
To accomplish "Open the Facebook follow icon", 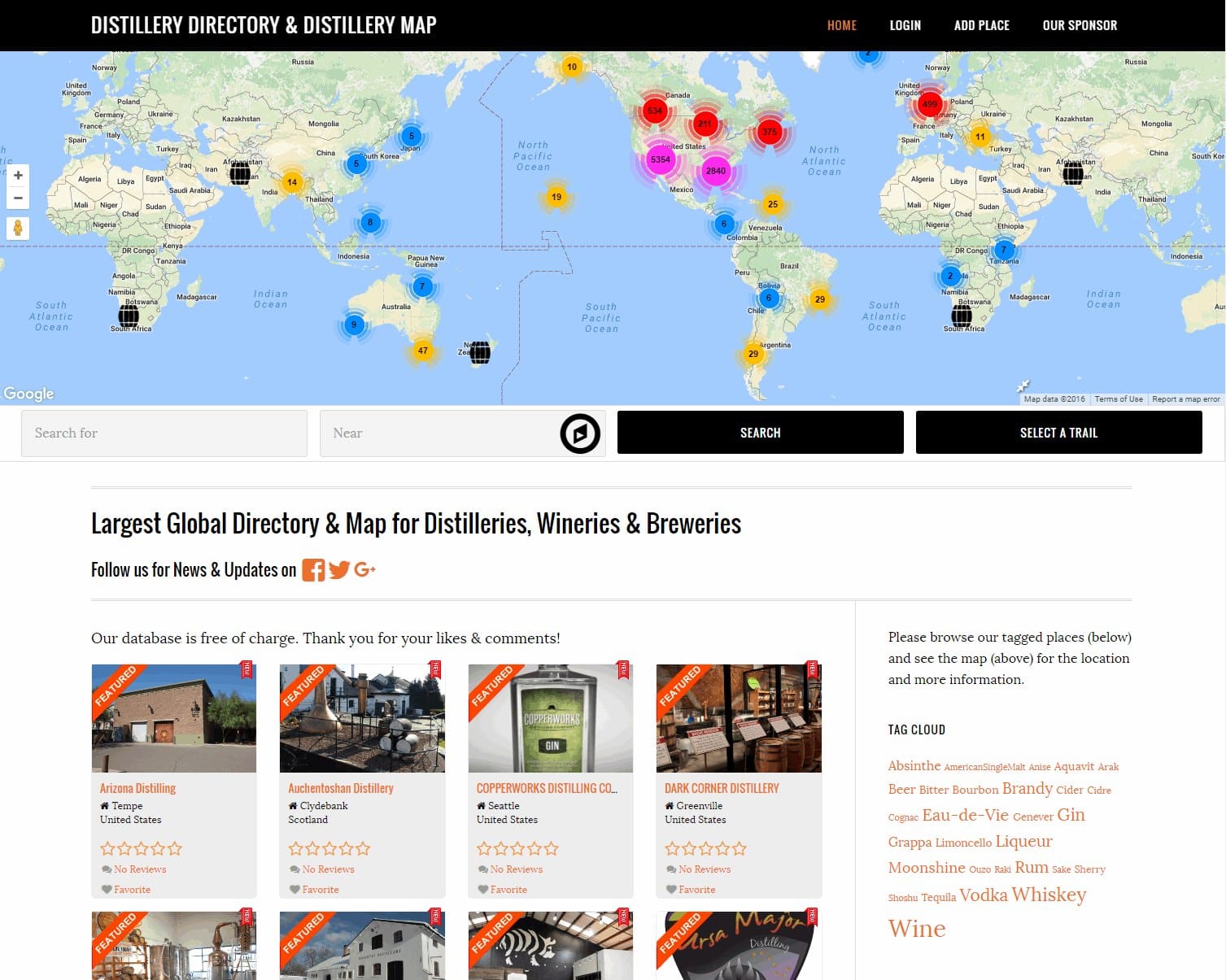I will point(313,569).
